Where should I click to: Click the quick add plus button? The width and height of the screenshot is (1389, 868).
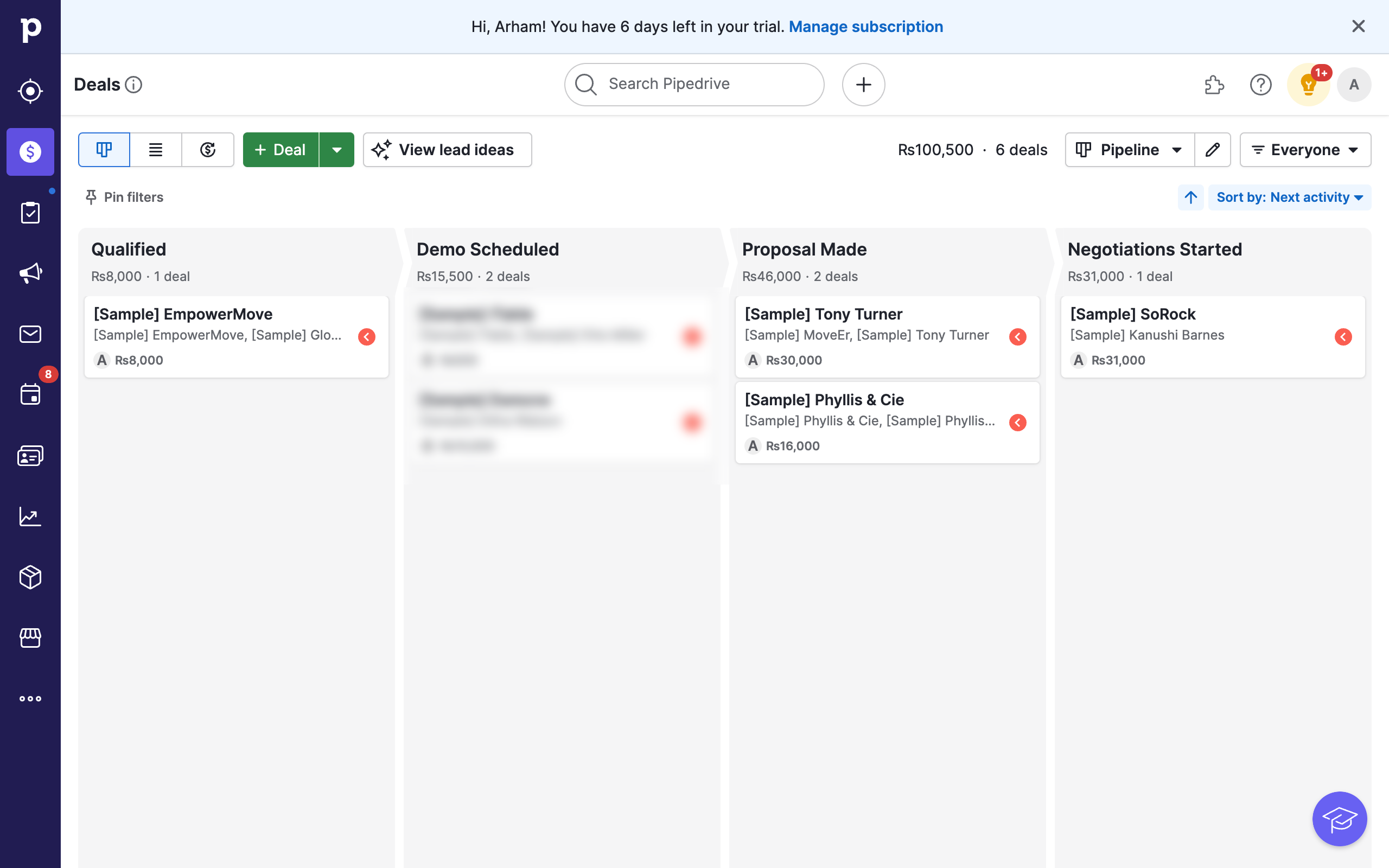point(863,85)
